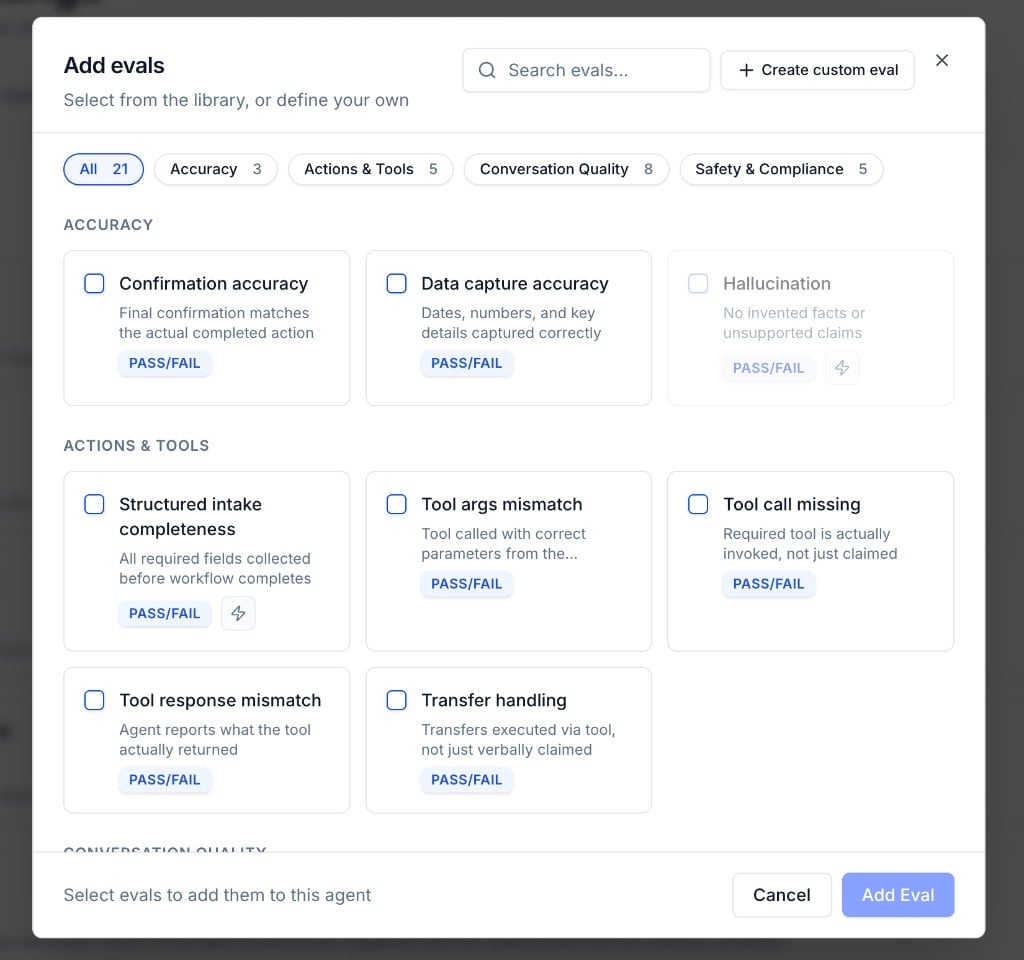
Task: Click 'Select from the library, or define your own'
Action: tap(236, 100)
